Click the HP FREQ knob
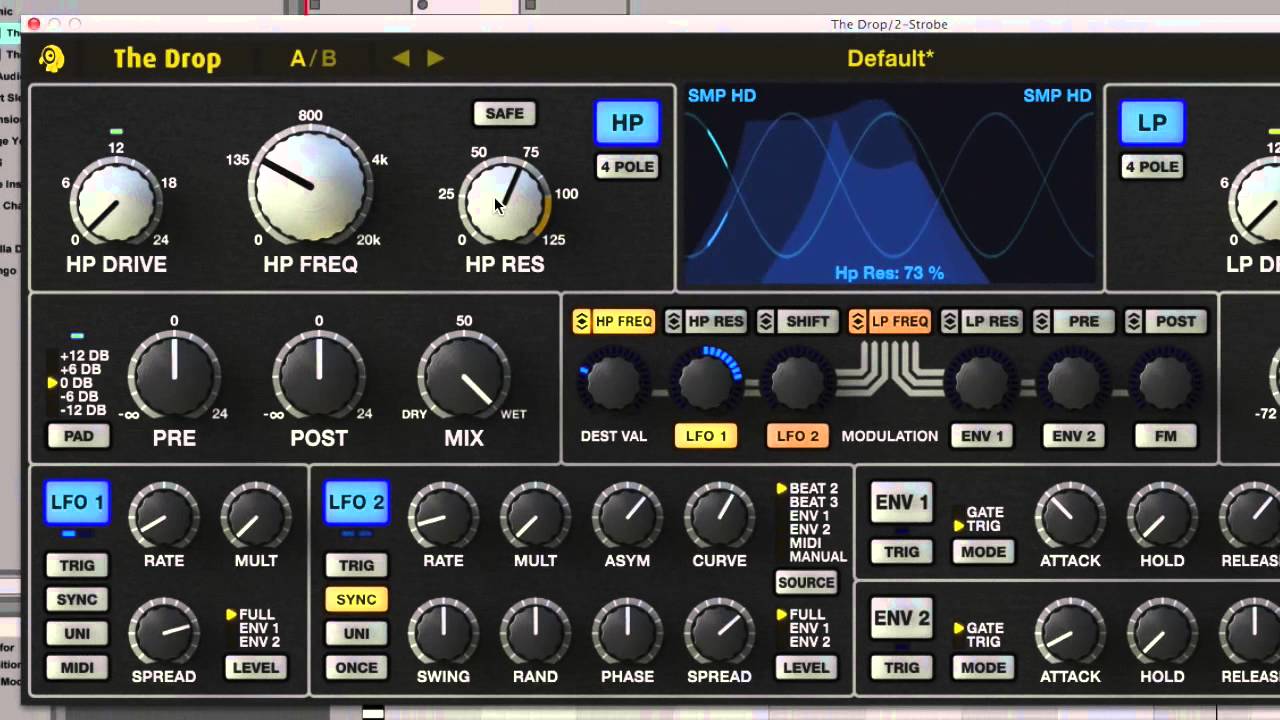1280x720 pixels. click(310, 187)
